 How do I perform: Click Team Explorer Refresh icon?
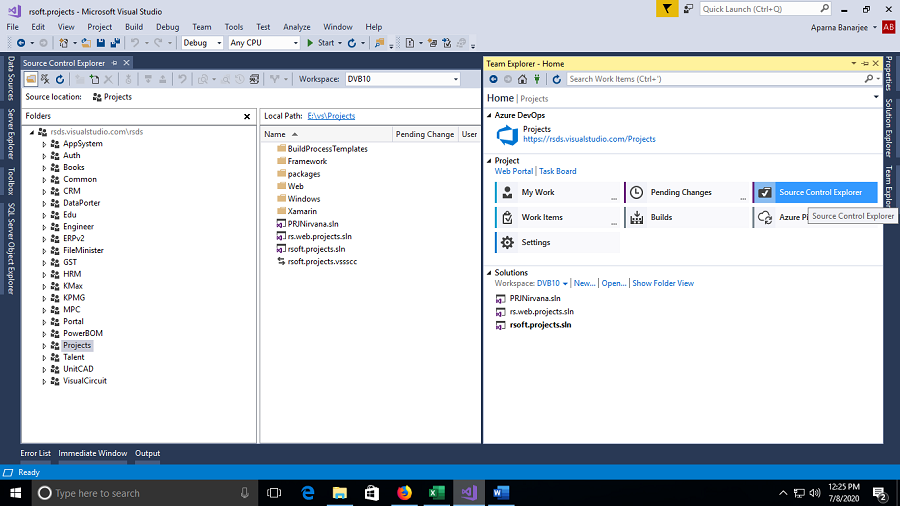(556, 79)
